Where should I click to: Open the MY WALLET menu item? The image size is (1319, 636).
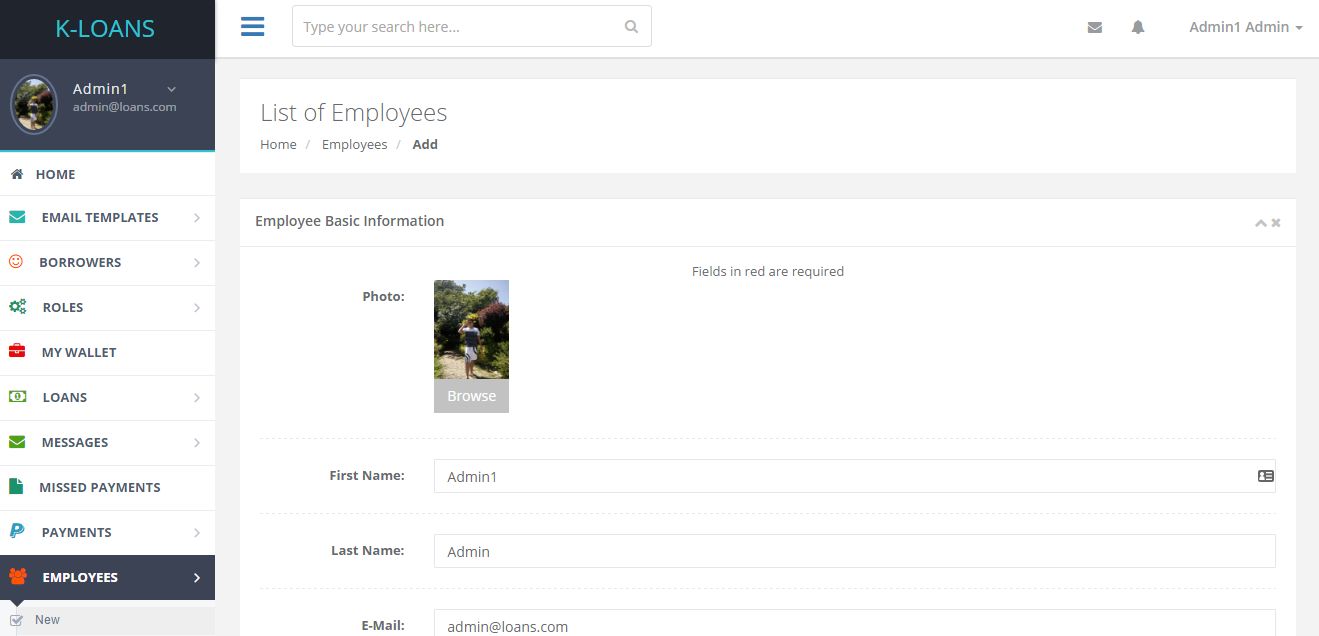click(107, 353)
